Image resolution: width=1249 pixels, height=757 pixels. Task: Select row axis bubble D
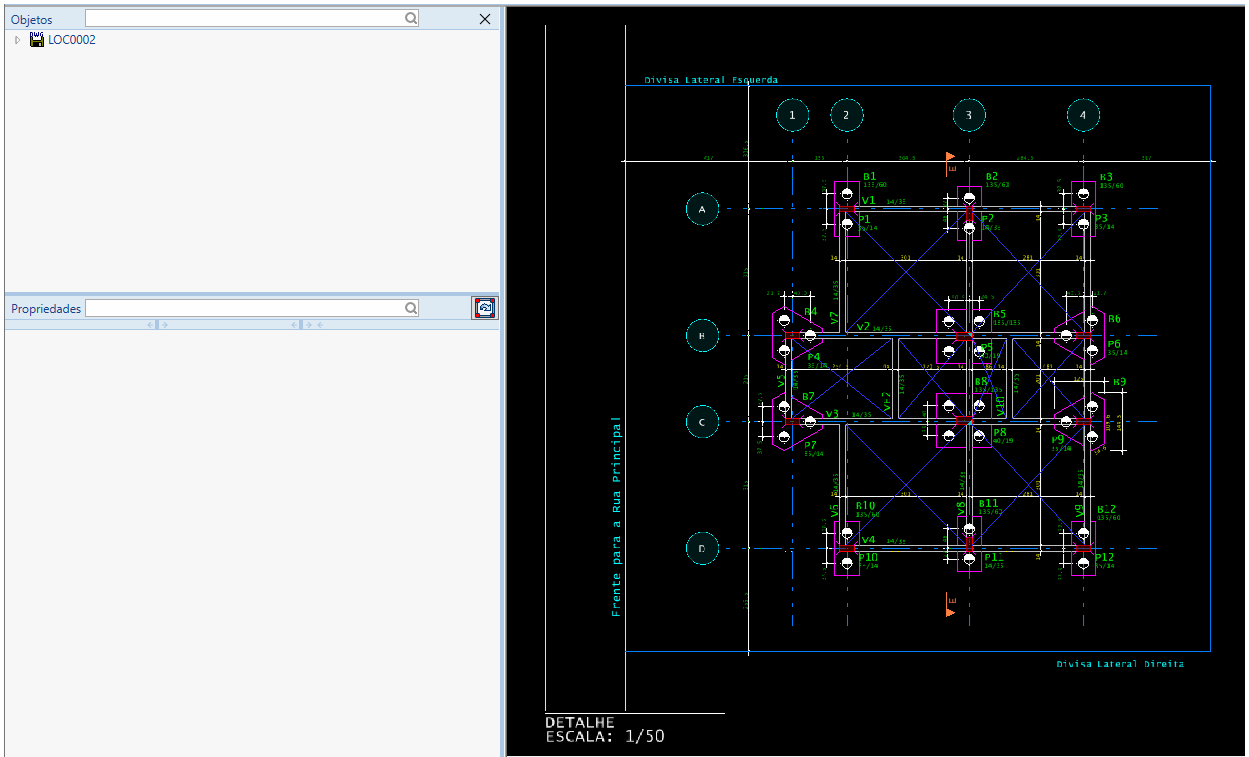point(702,548)
